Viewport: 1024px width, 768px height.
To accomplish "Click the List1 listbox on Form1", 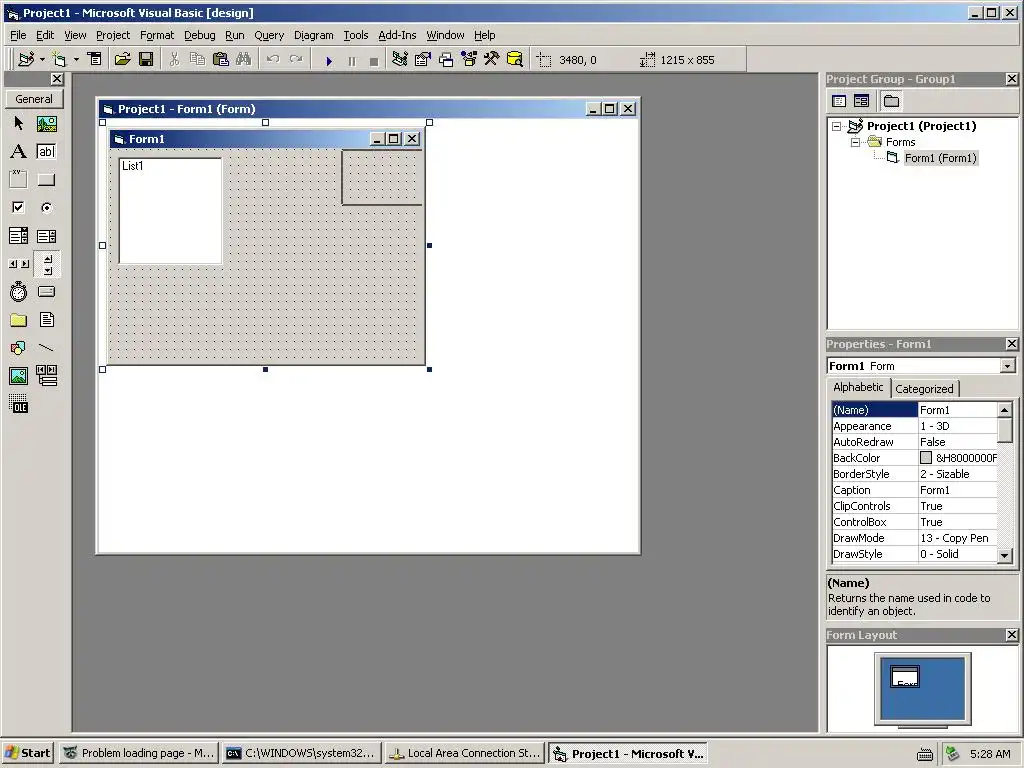I will pyautogui.click(x=170, y=210).
